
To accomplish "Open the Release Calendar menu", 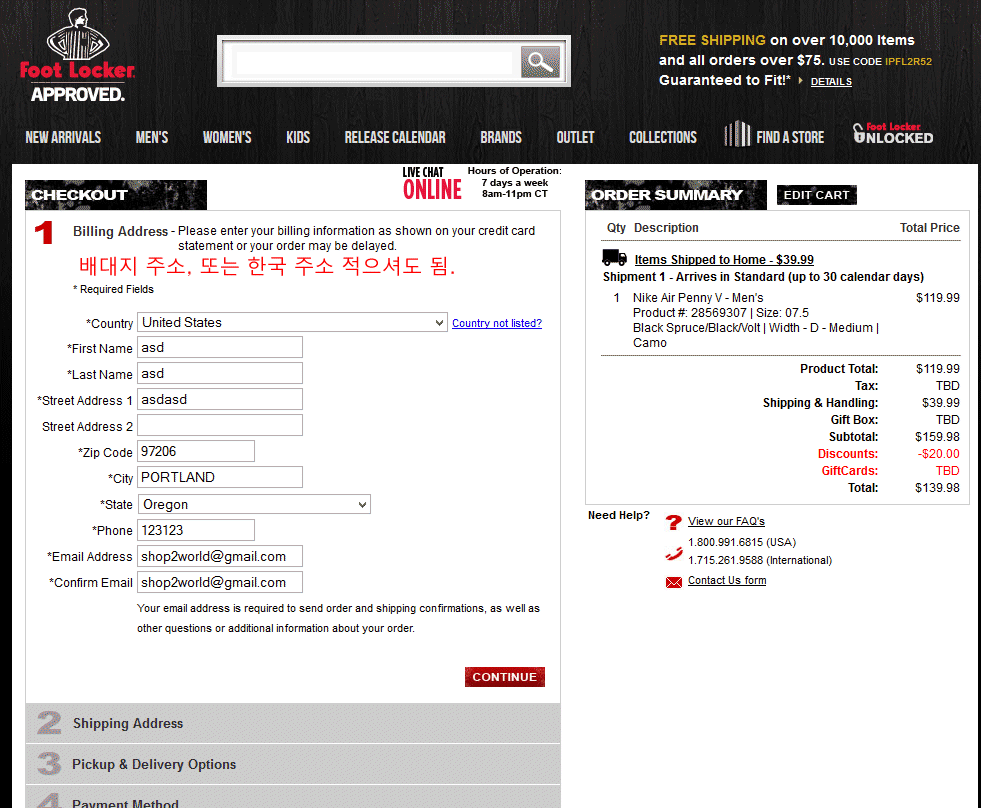I will [x=395, y=137].
